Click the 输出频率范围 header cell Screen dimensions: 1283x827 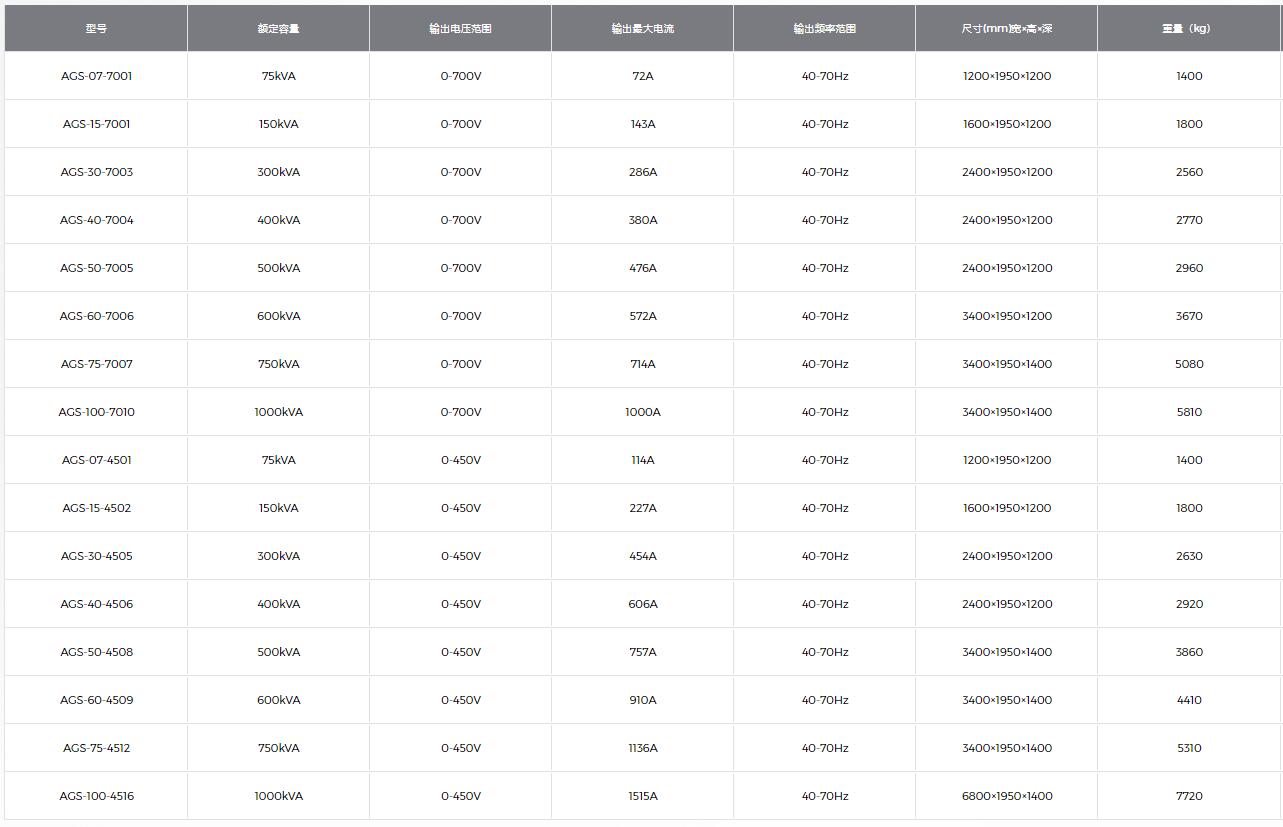pyautogui.click(x=824, y=28)
